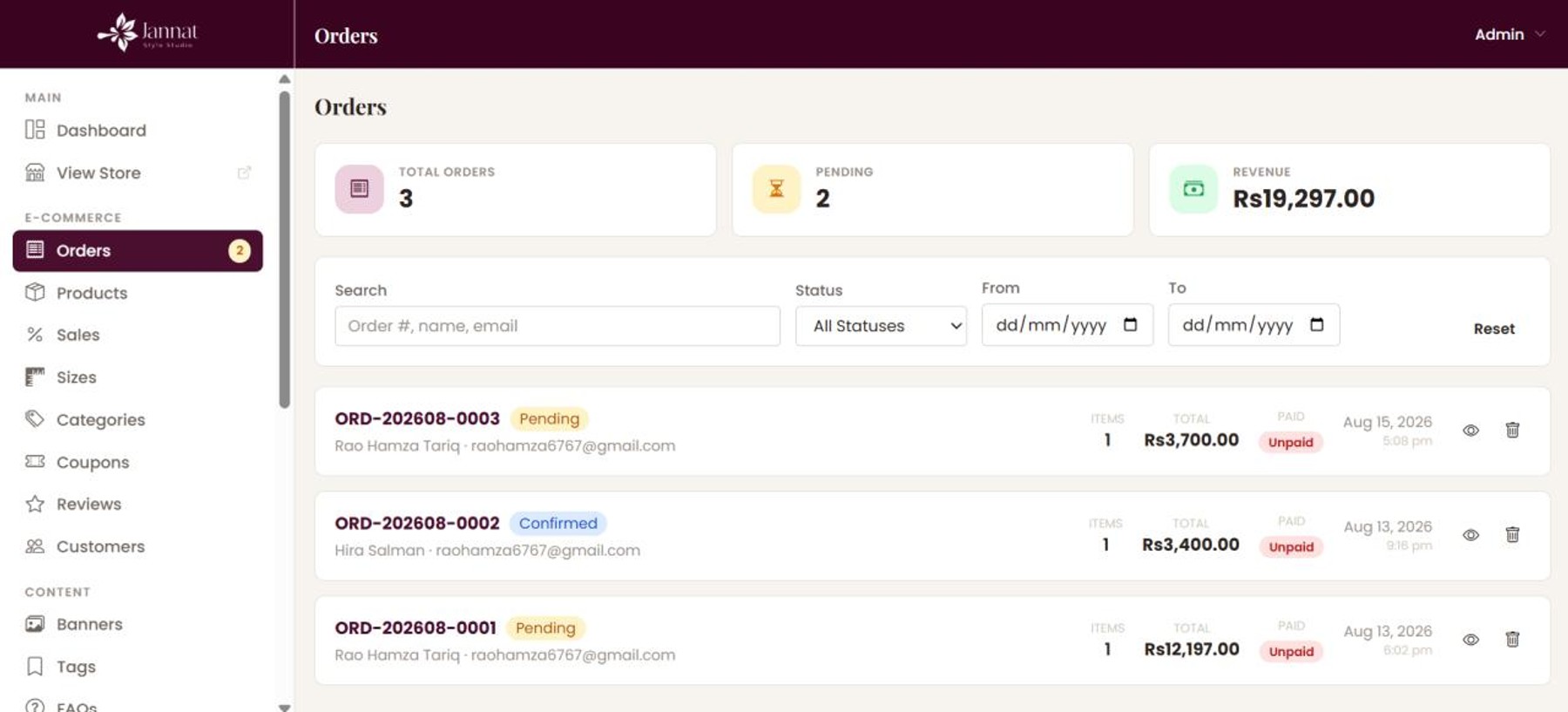The width and height of the screenshot is (1568, 712).
Task: Open order ORD-202608-0002 link
Action: (x=417, y=523)
